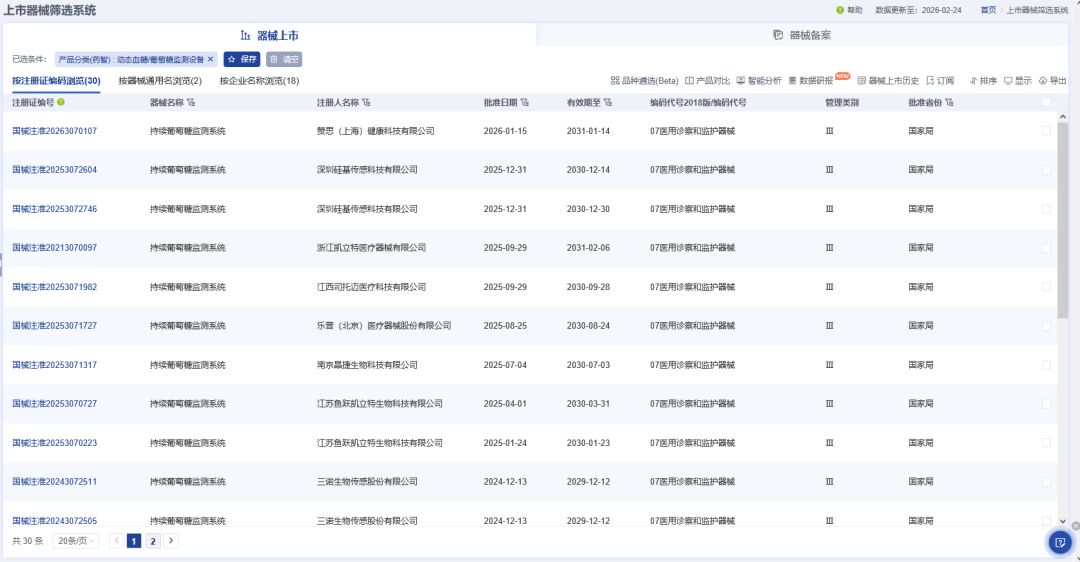Check the row for 国械注准20253071982

pos(1046,287)
